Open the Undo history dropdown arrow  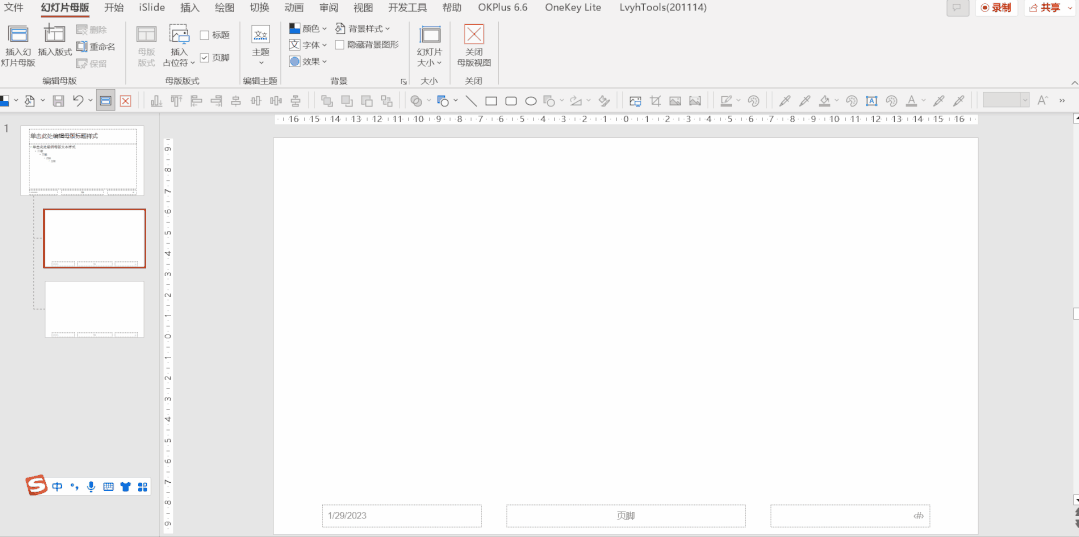[x=90, y=101]
